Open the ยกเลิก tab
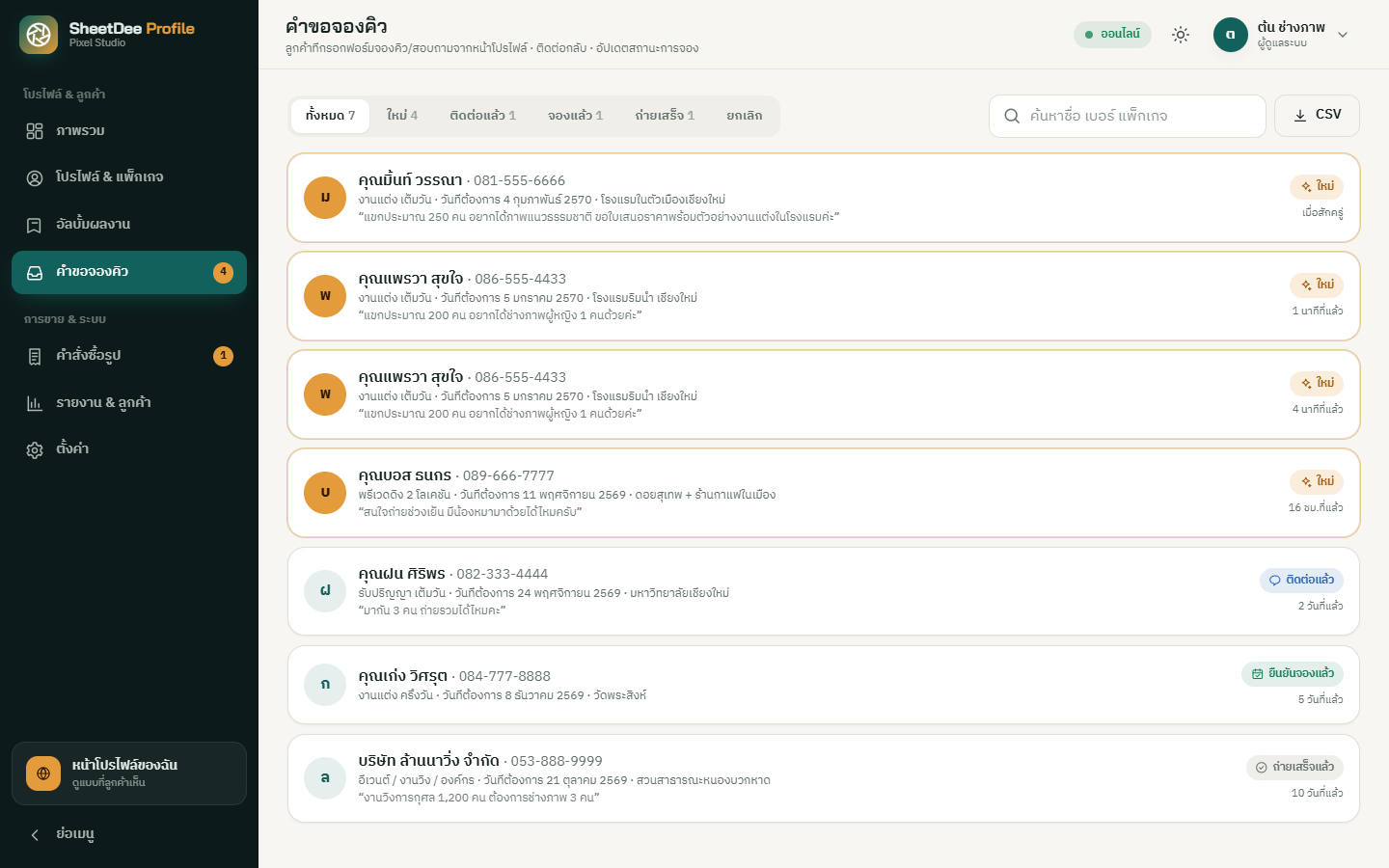 click(x=745, y=116)
